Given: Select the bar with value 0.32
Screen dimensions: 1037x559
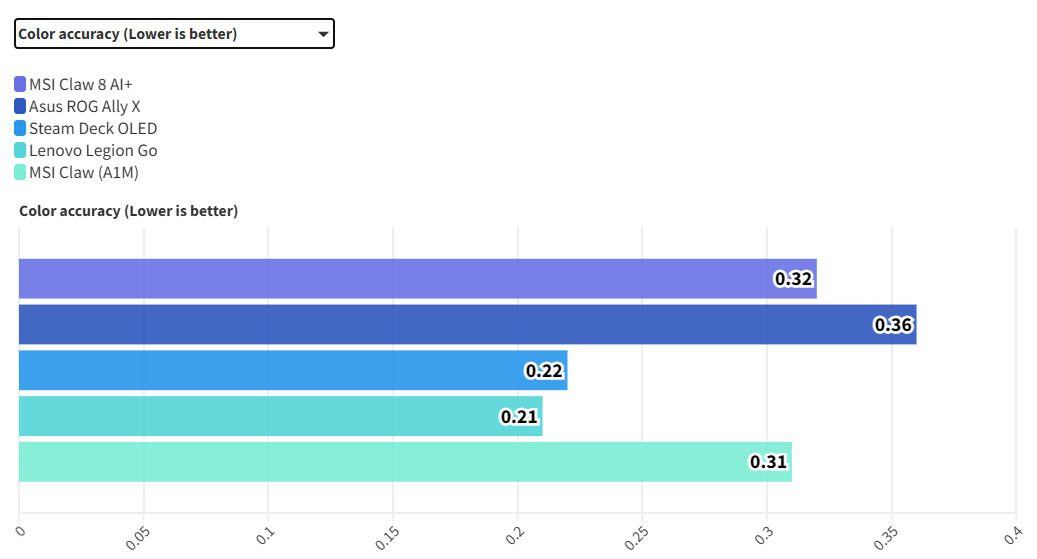Looking at the screenshot, I should [400, 278].
